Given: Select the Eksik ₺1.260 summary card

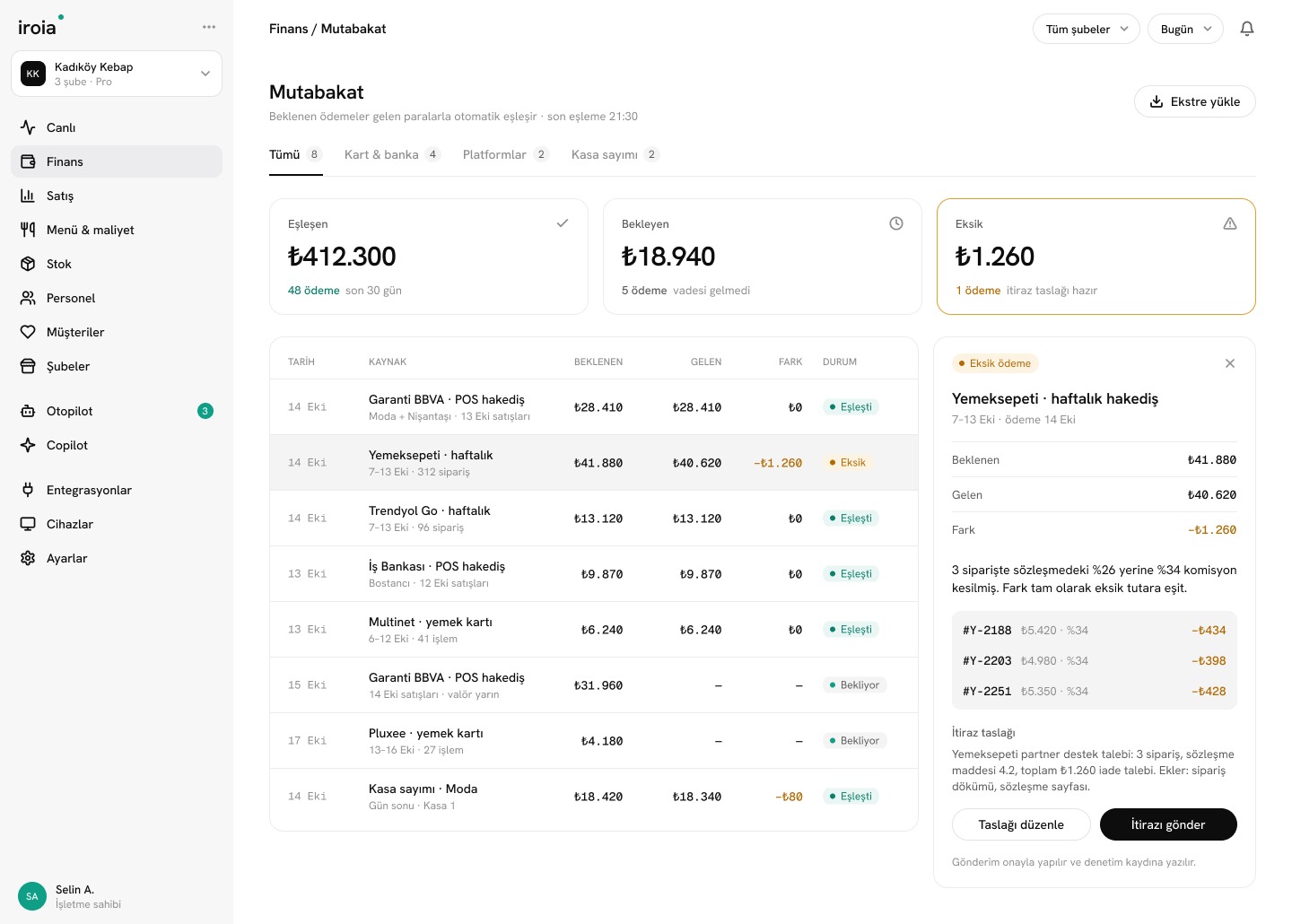Looking at the screenshot, I should (x=1096, y=257).
